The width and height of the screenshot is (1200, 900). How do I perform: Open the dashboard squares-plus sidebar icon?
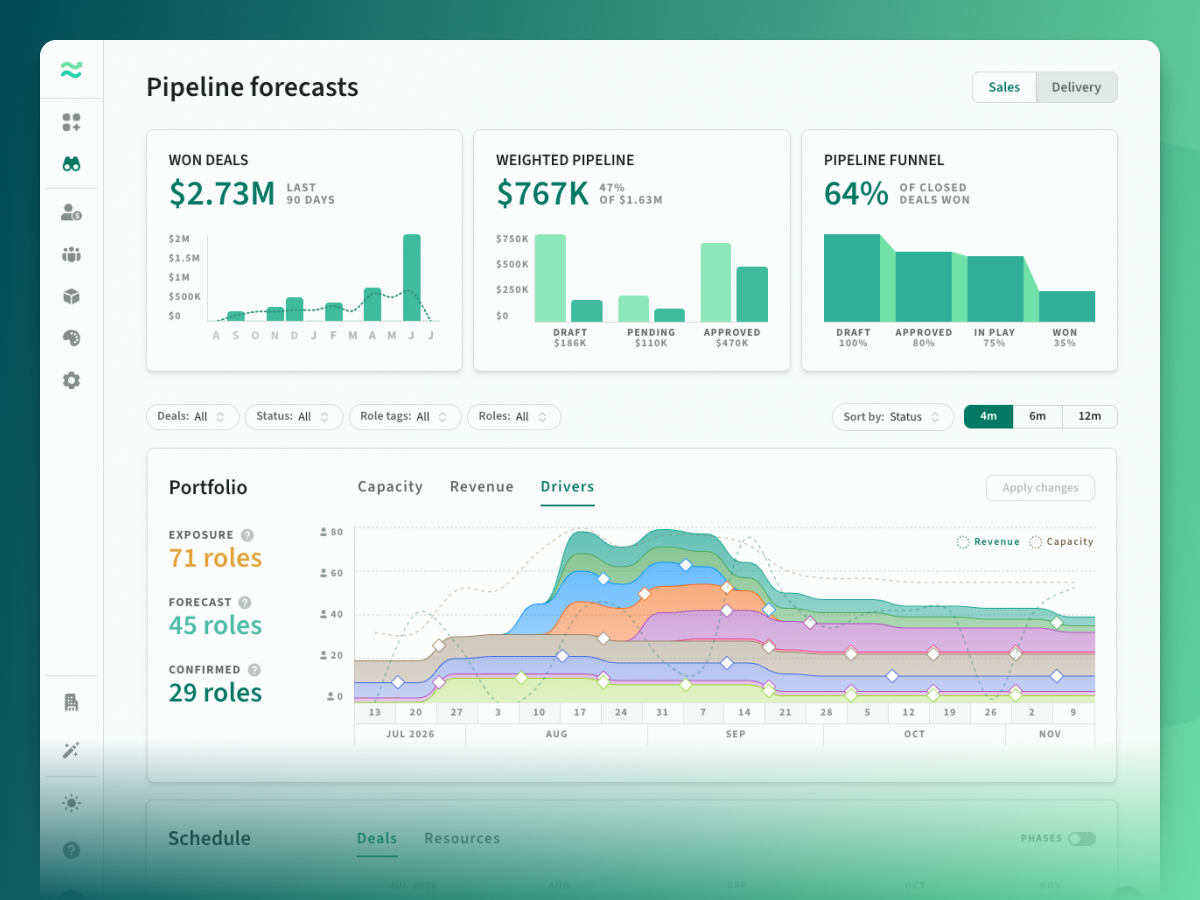click(71, 122)
